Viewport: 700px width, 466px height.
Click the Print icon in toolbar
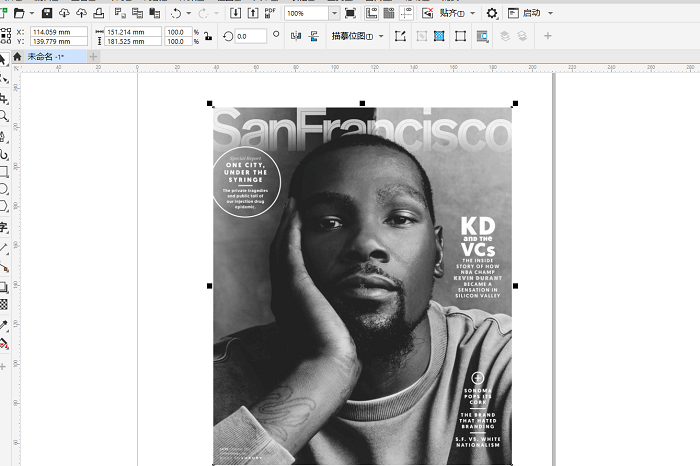tap(97, 13)
